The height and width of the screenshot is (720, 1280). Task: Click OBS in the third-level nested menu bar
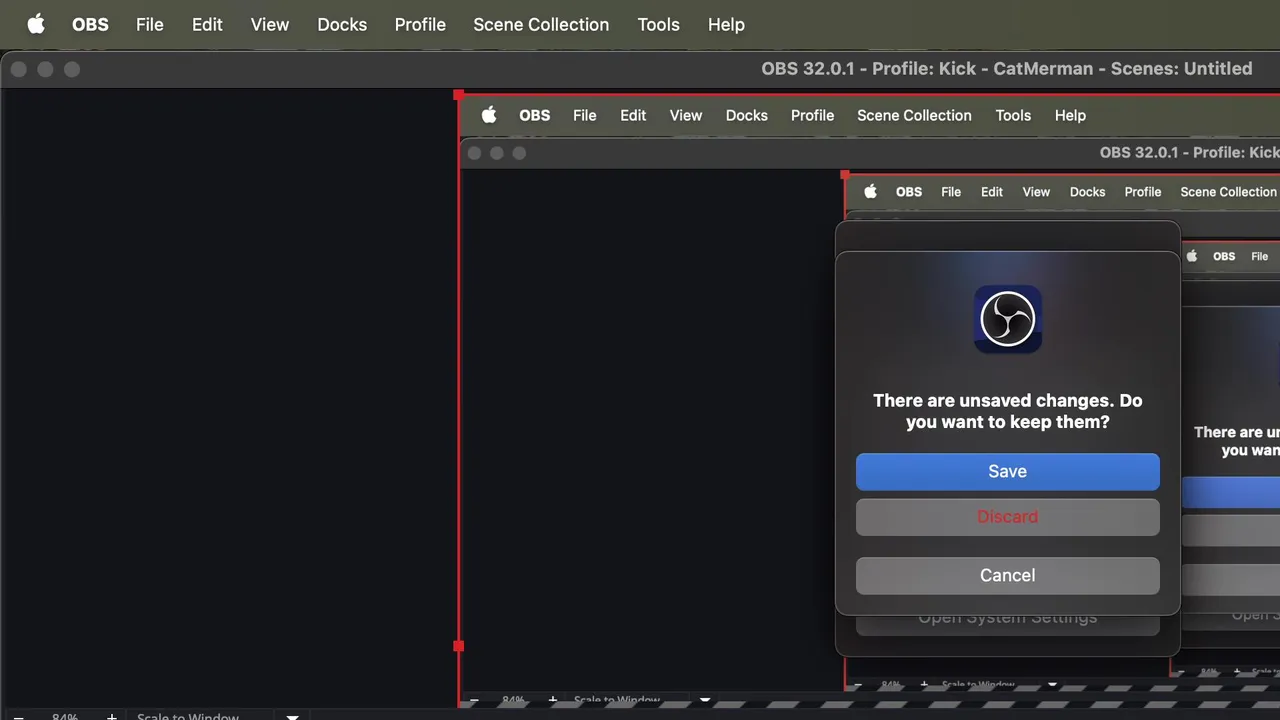[909, 192]
